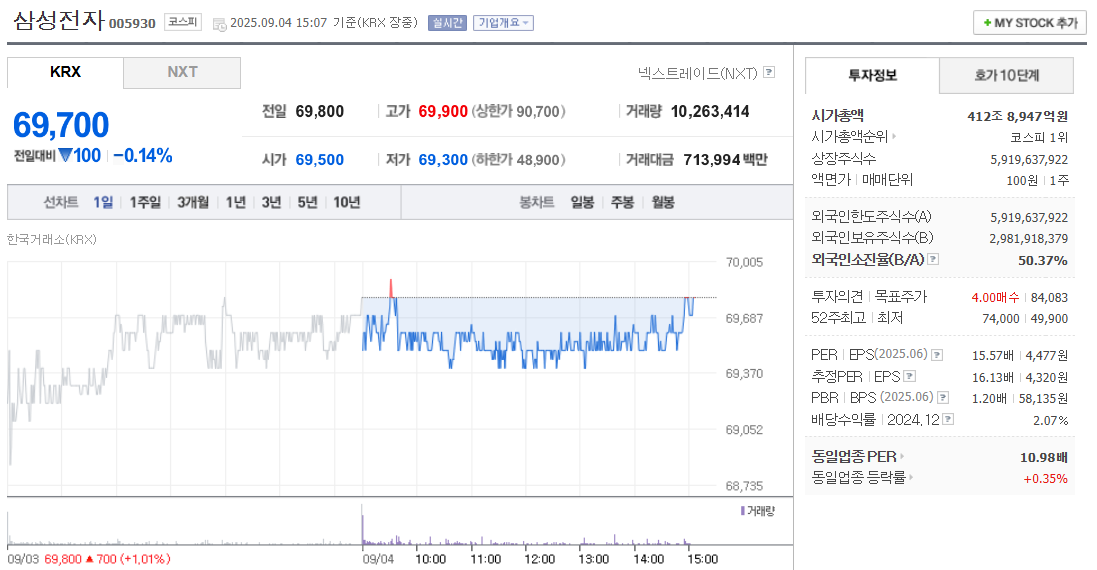The height and width of the screenshot is (570, 1097).
Task: Click the red intraday high peak on chart
Action: pyautogui.click(x=391, y=287)
